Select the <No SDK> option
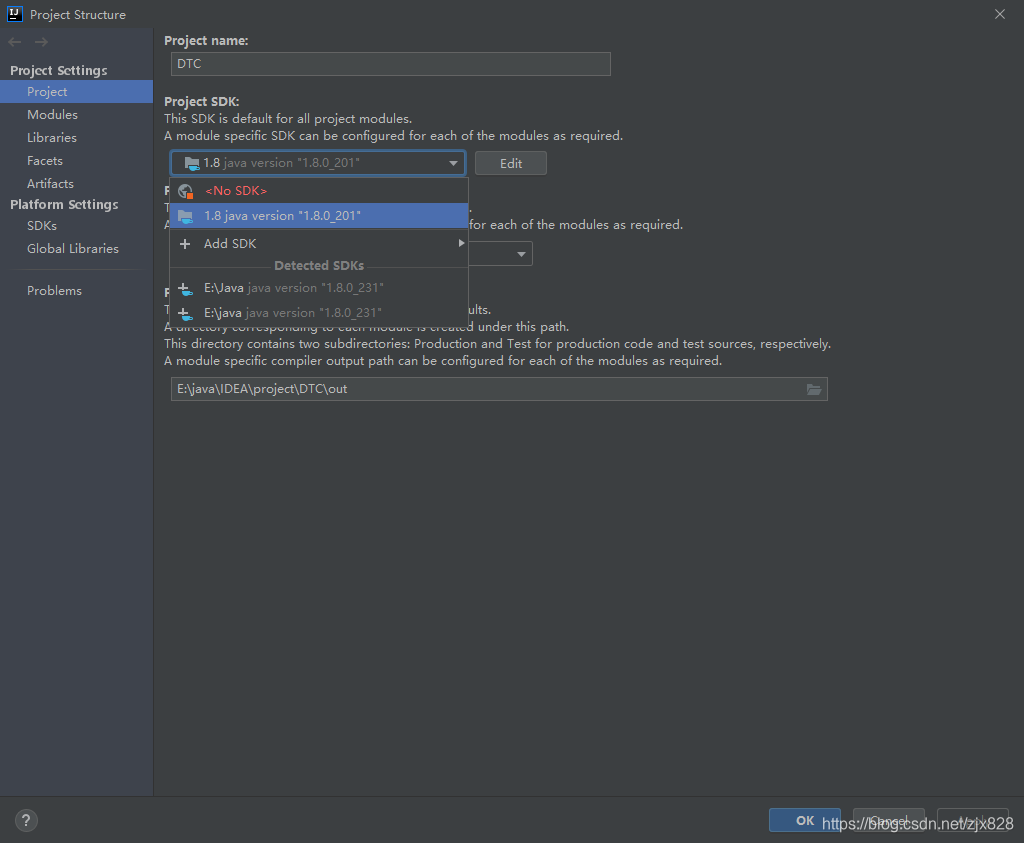The image size is (1024, 843). (x=319, y=191)
